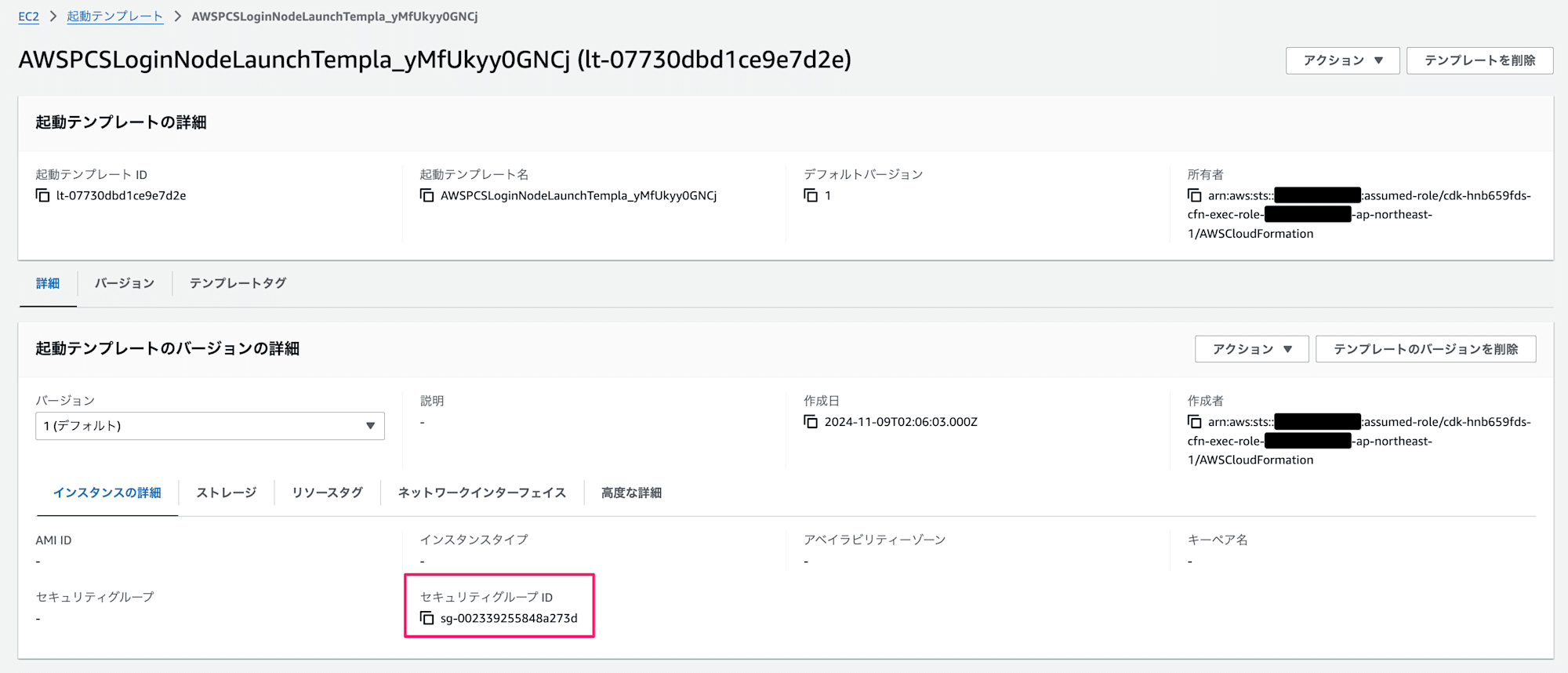Click the AMI ID label
This screenshot has height=673, width=1568.
pyautogui.click(x=53, y=540)
